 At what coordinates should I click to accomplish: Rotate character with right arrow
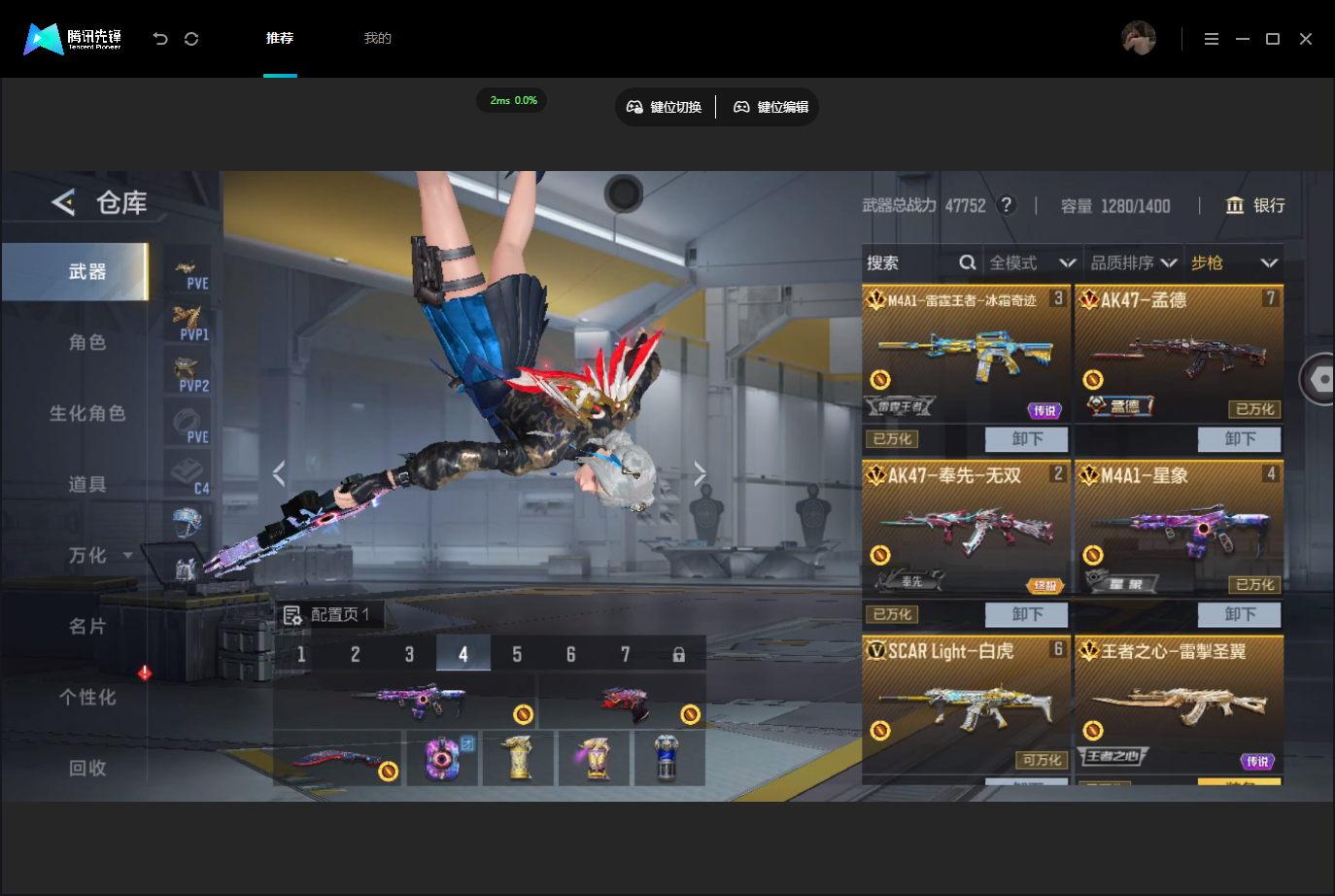click(700, 473)
